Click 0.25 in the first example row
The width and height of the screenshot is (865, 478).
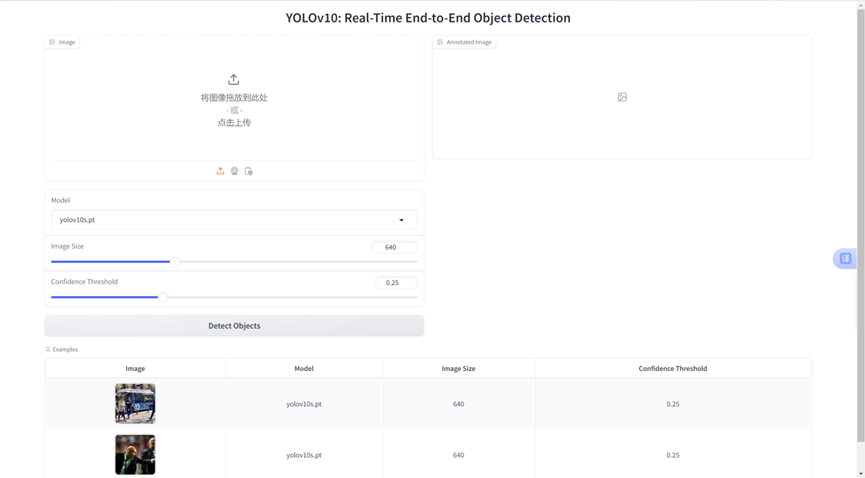(672, 404)
